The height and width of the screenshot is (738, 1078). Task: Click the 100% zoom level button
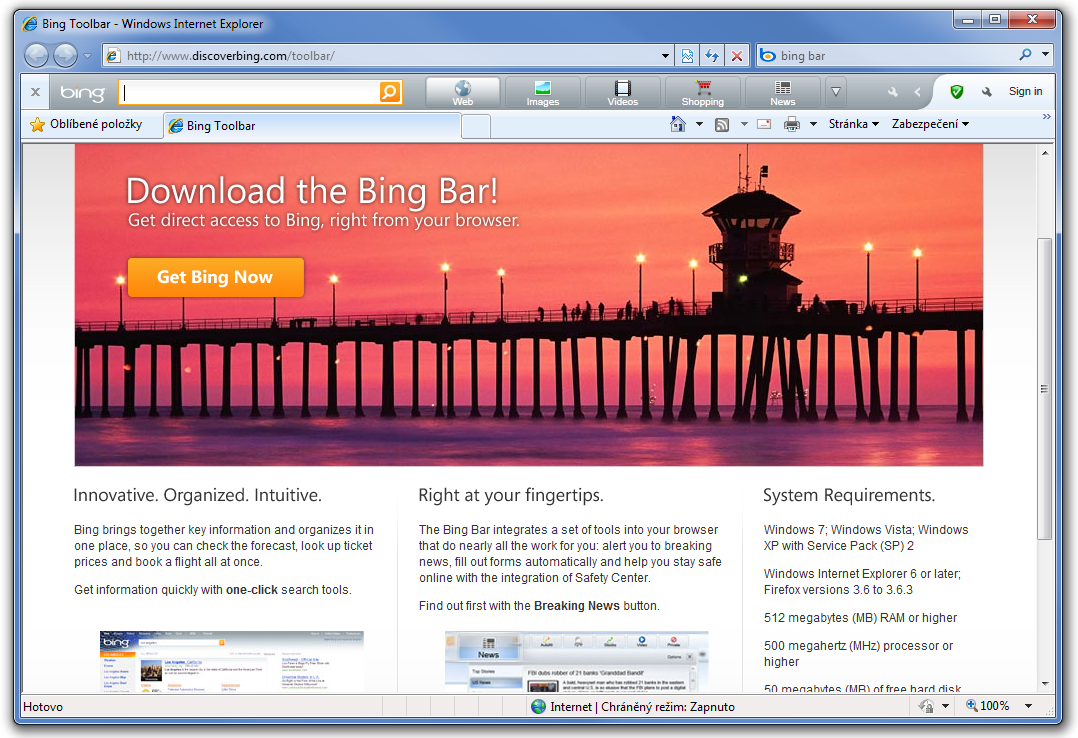(987, 706)
